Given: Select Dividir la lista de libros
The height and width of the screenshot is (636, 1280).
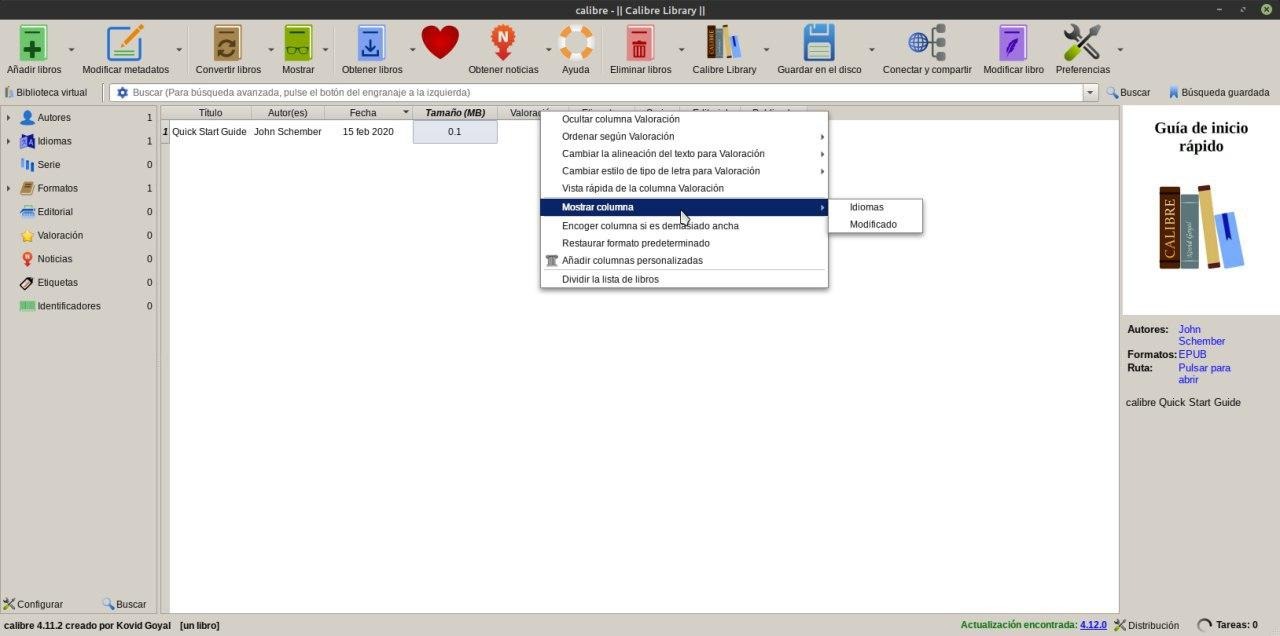Looking at the screenshot, I should [684, 279].
